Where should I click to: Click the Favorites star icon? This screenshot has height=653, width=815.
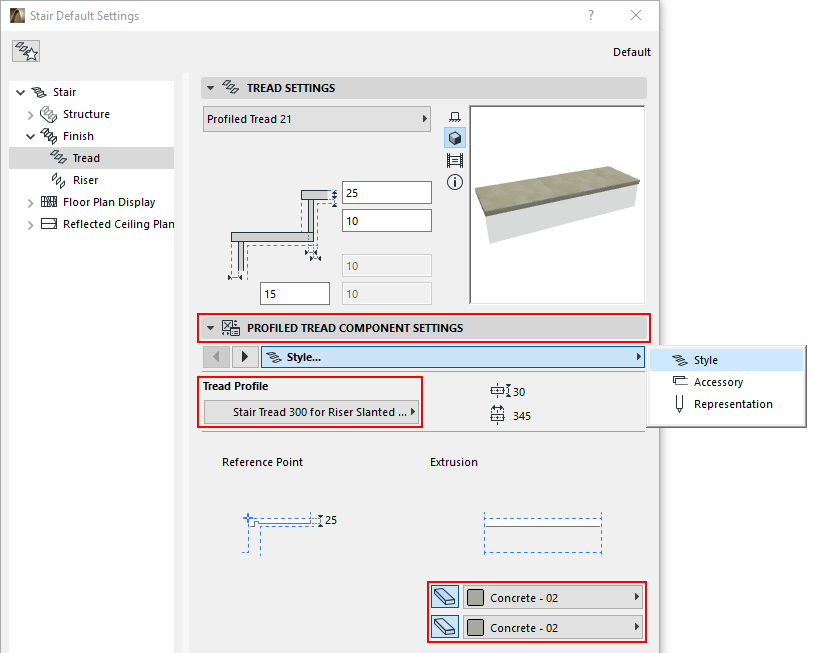pyautogui.click(x=26, y=52)
